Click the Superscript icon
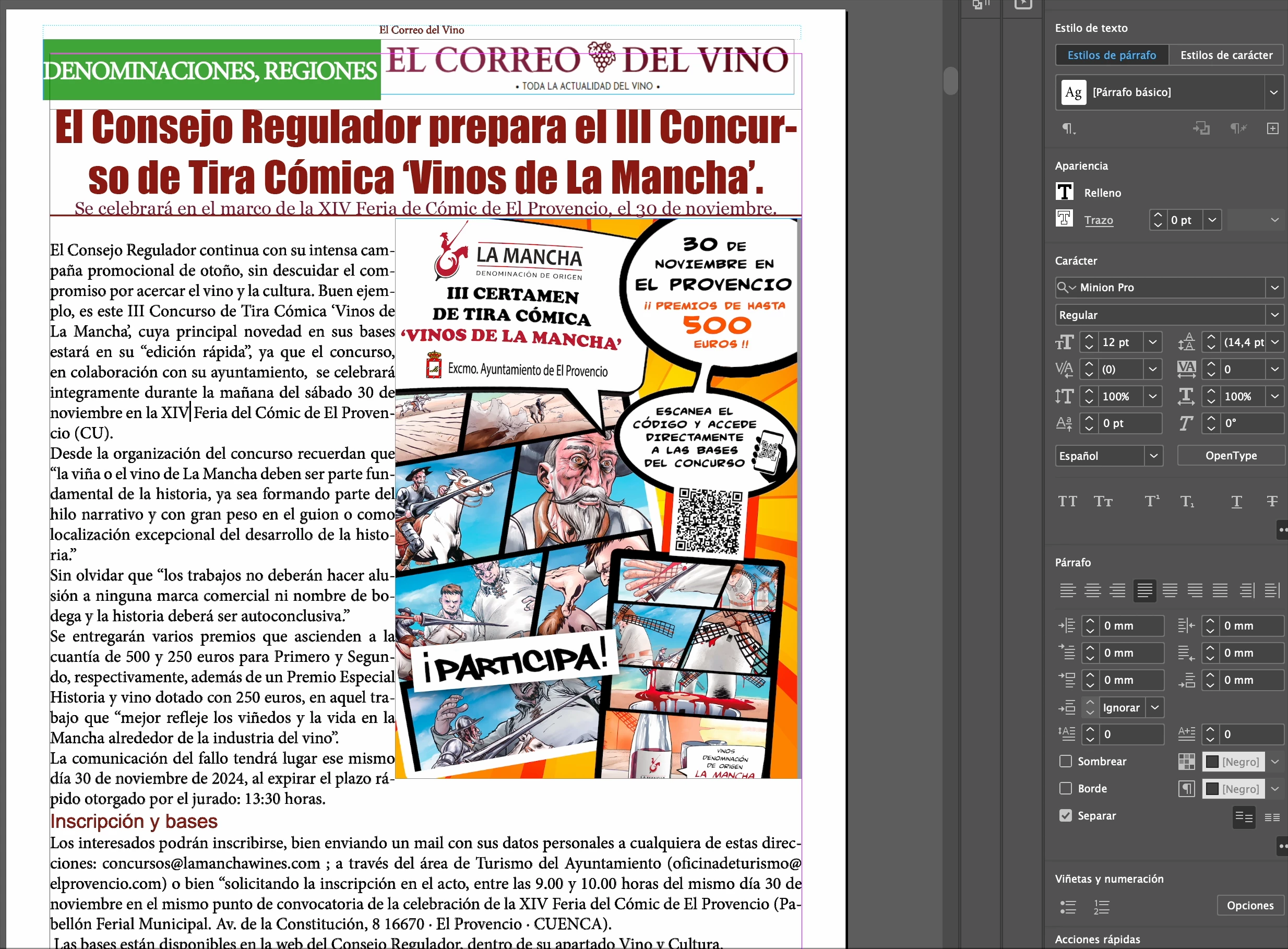 coord(1152,502)
